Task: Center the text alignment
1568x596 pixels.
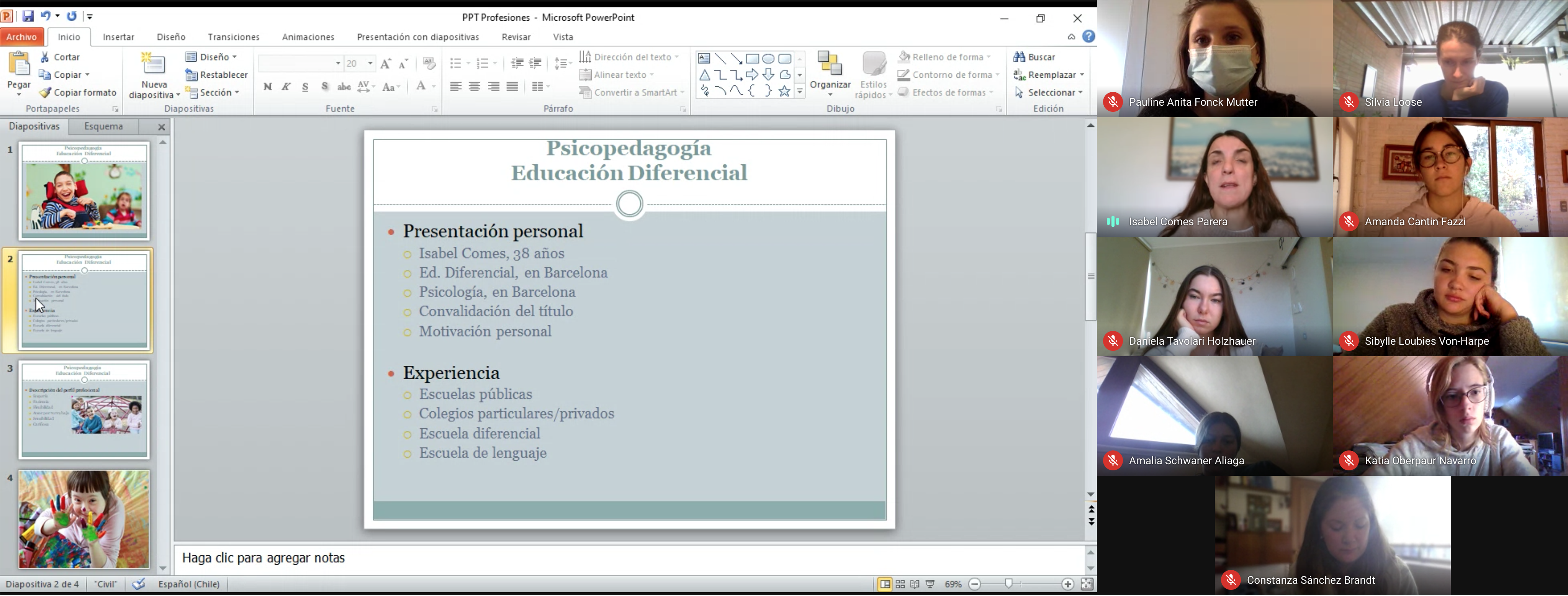Action: click(x=475, y=87)
